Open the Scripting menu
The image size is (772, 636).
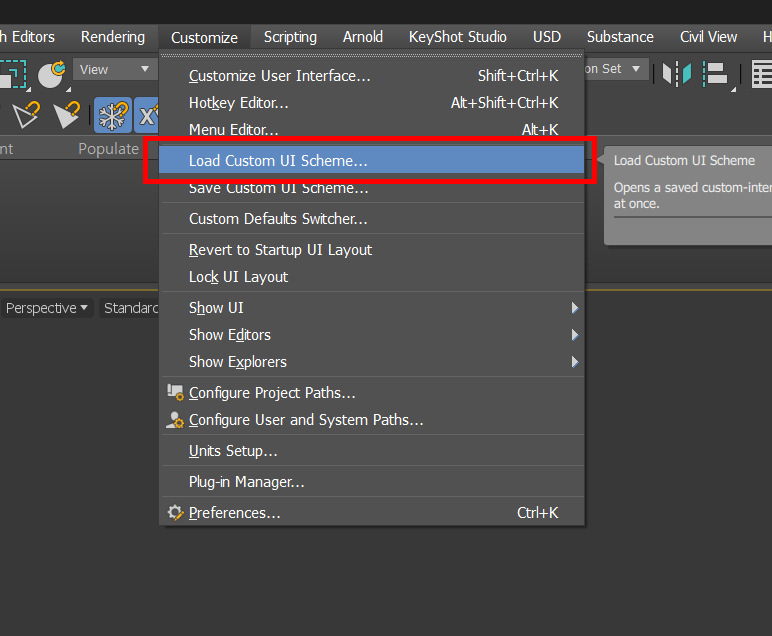(290, 37)
